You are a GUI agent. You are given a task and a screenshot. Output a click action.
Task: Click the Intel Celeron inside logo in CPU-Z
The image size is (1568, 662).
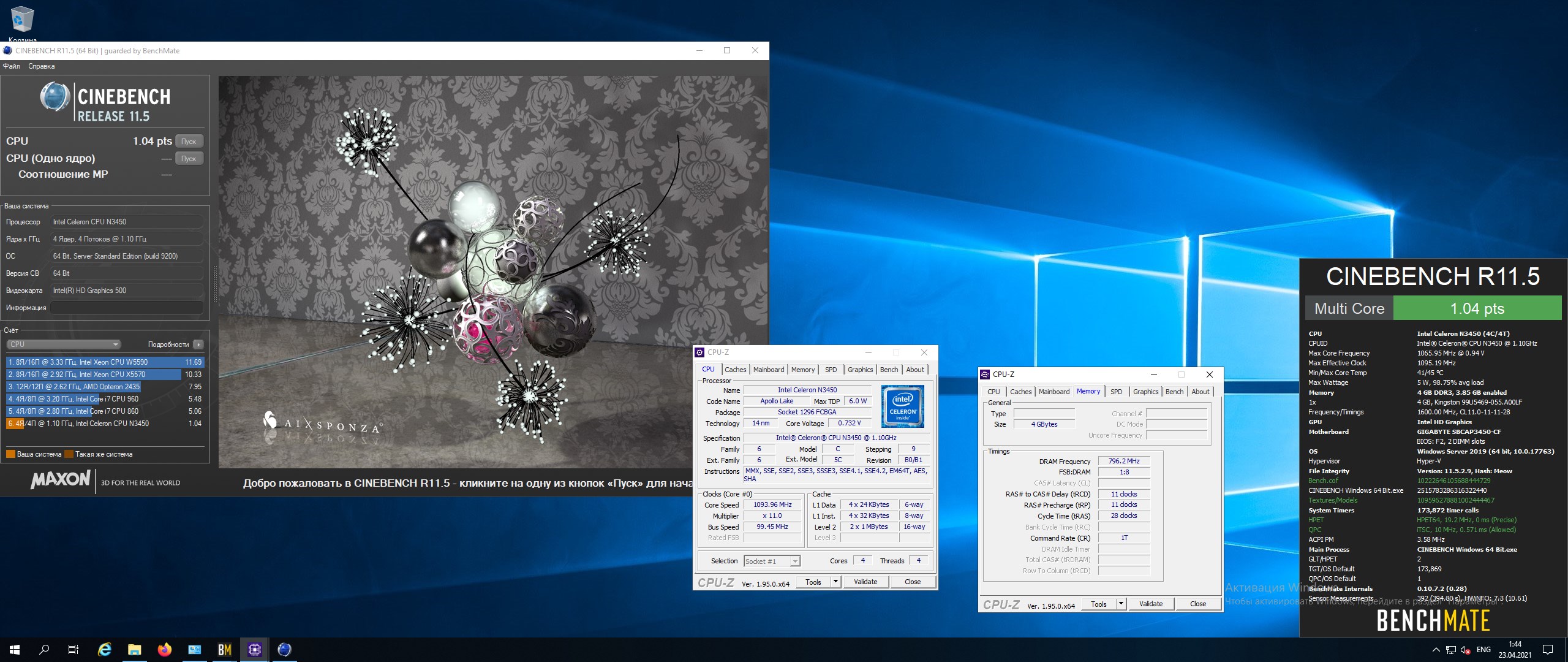pos(902,406)
